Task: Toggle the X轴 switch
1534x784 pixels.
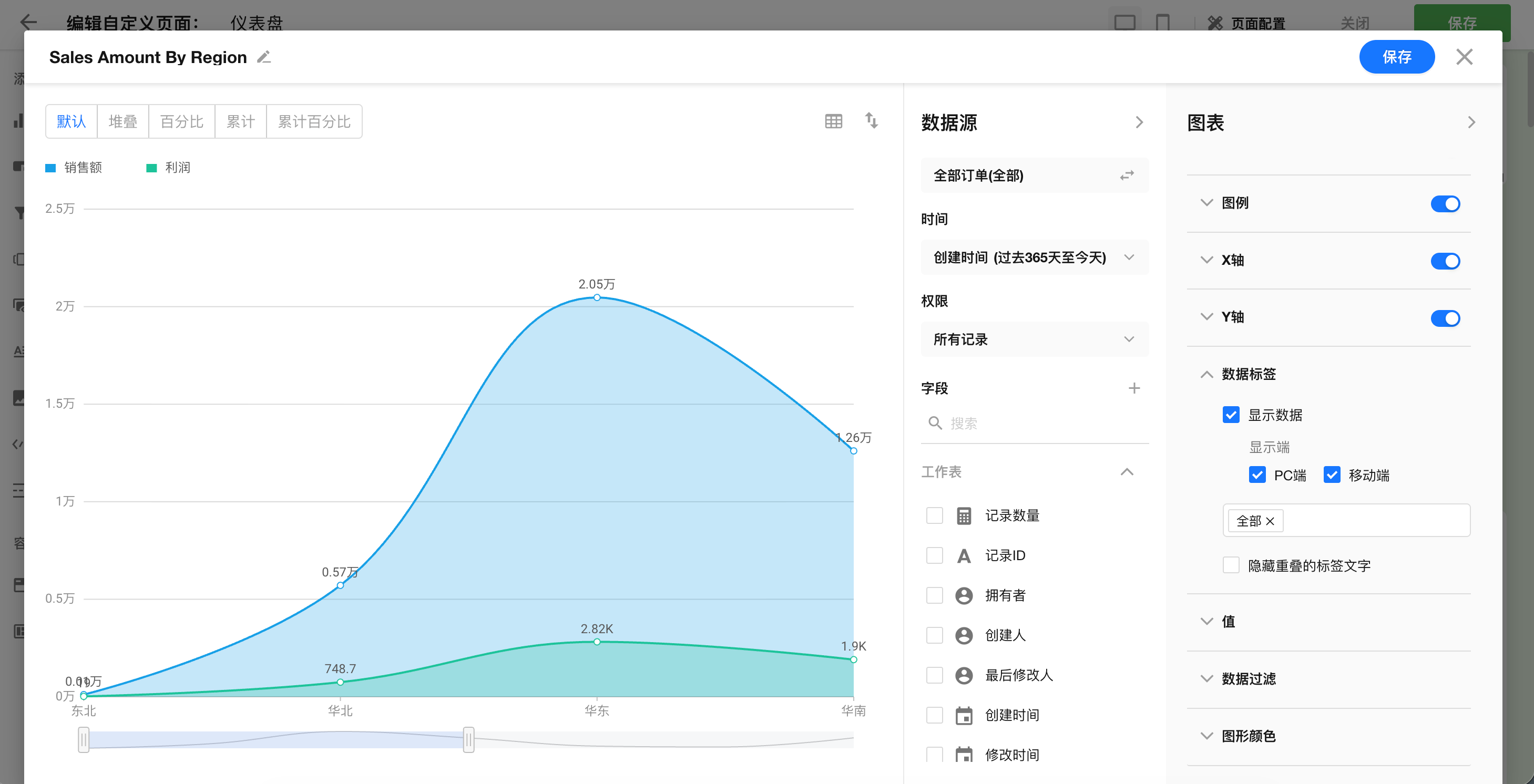Action: 1445,261
